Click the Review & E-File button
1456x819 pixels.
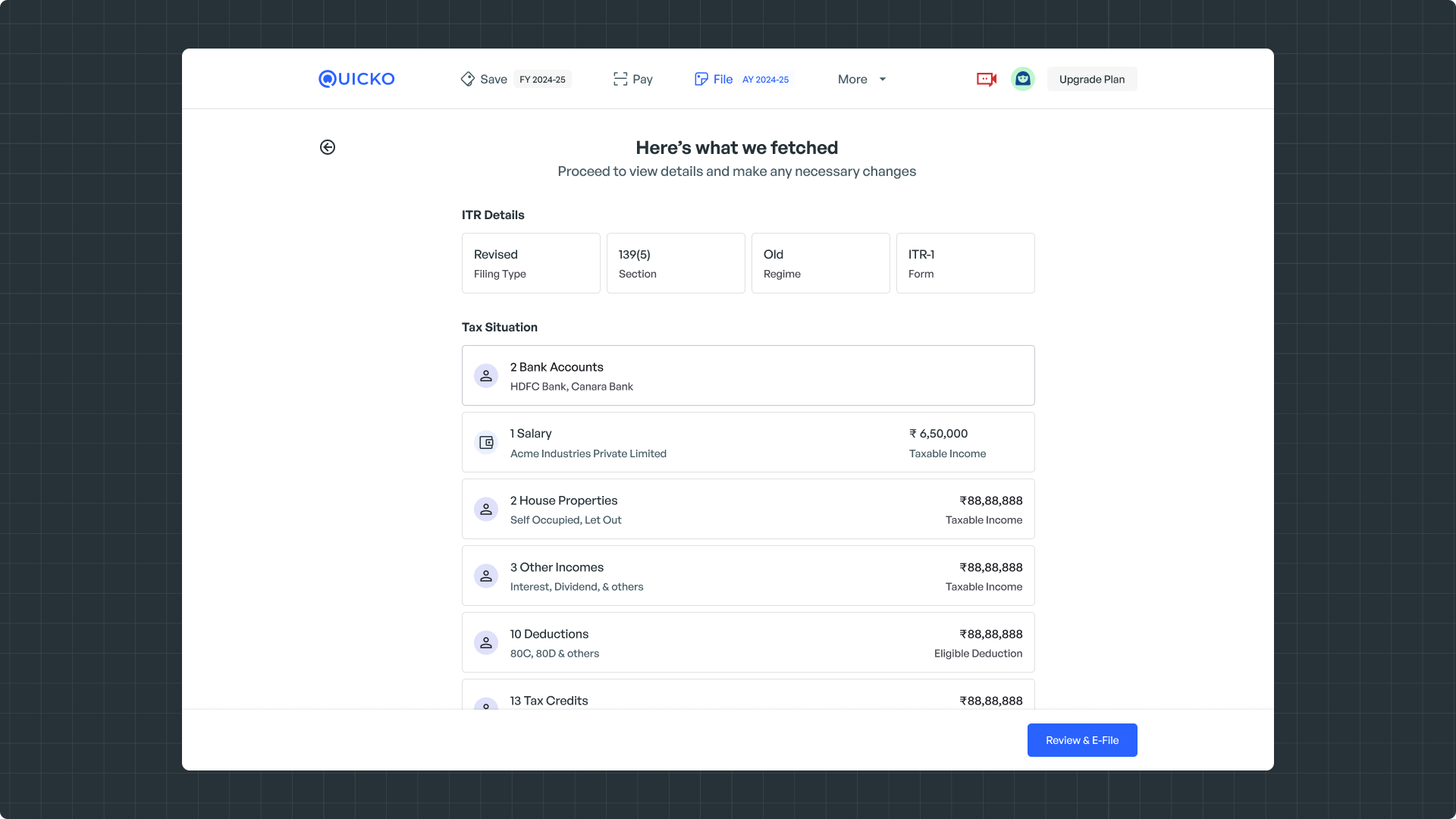point(1081,740)
